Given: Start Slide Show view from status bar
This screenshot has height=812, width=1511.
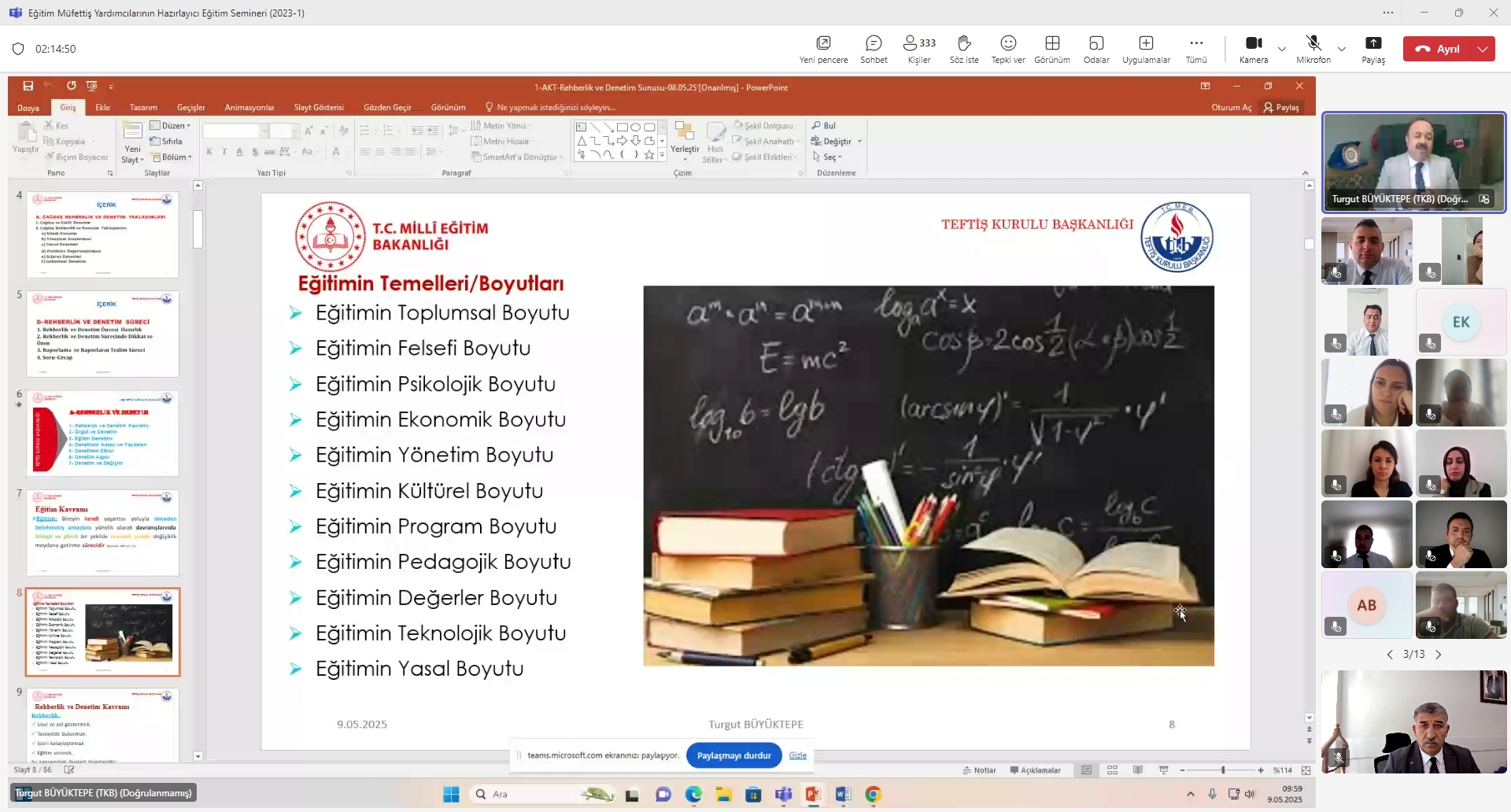Looking at the screenshot, I should (1164, 770).
